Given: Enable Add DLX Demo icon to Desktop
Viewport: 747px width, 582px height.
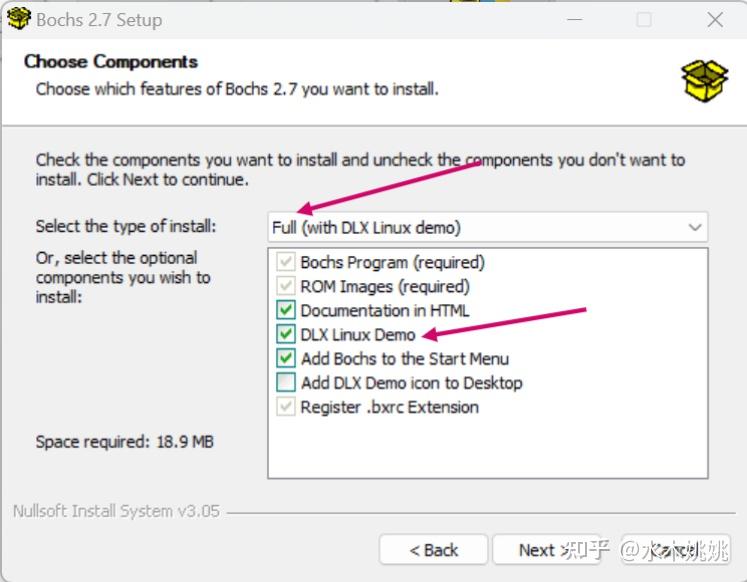Looking at the screenshot, I should click(x=286, y=383).
